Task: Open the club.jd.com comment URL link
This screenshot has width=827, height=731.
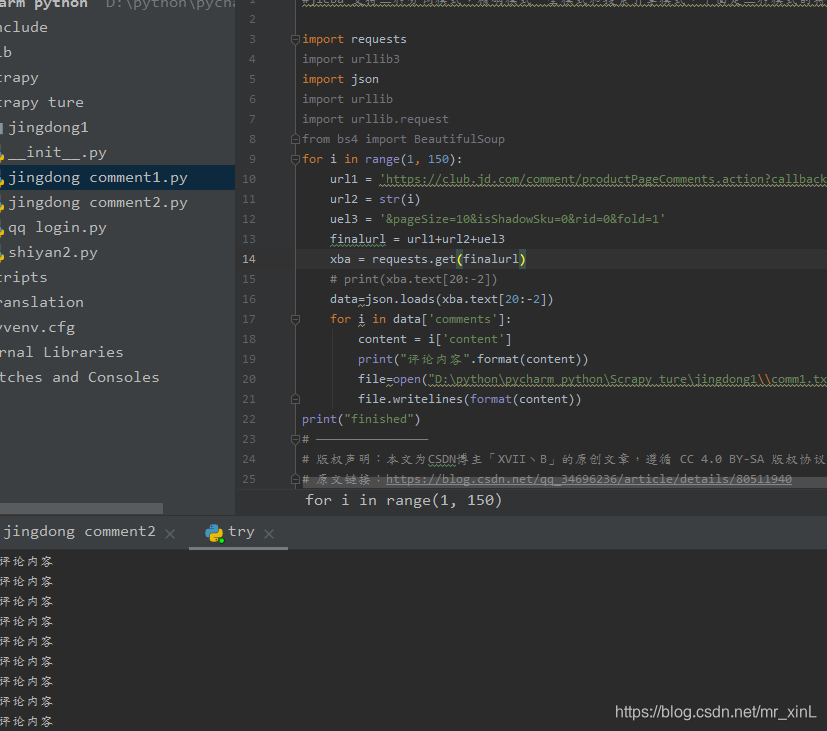Action: pyautogui.click(x=603, y=179)
